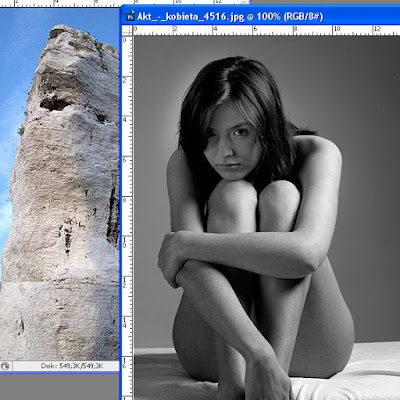This screenshot has height=400, width=400.
Task: Click the black-and-white portrait canvas
Action: [267, 218]
